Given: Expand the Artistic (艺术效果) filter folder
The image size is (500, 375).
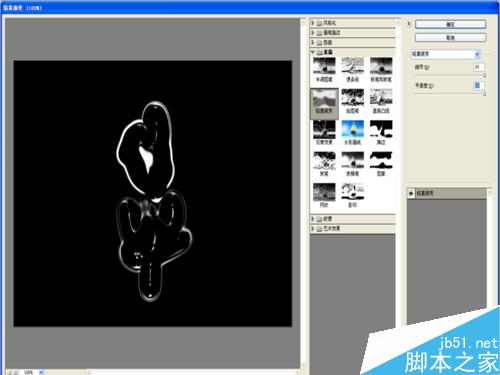Looking at the screenshot, I should 313,228.
